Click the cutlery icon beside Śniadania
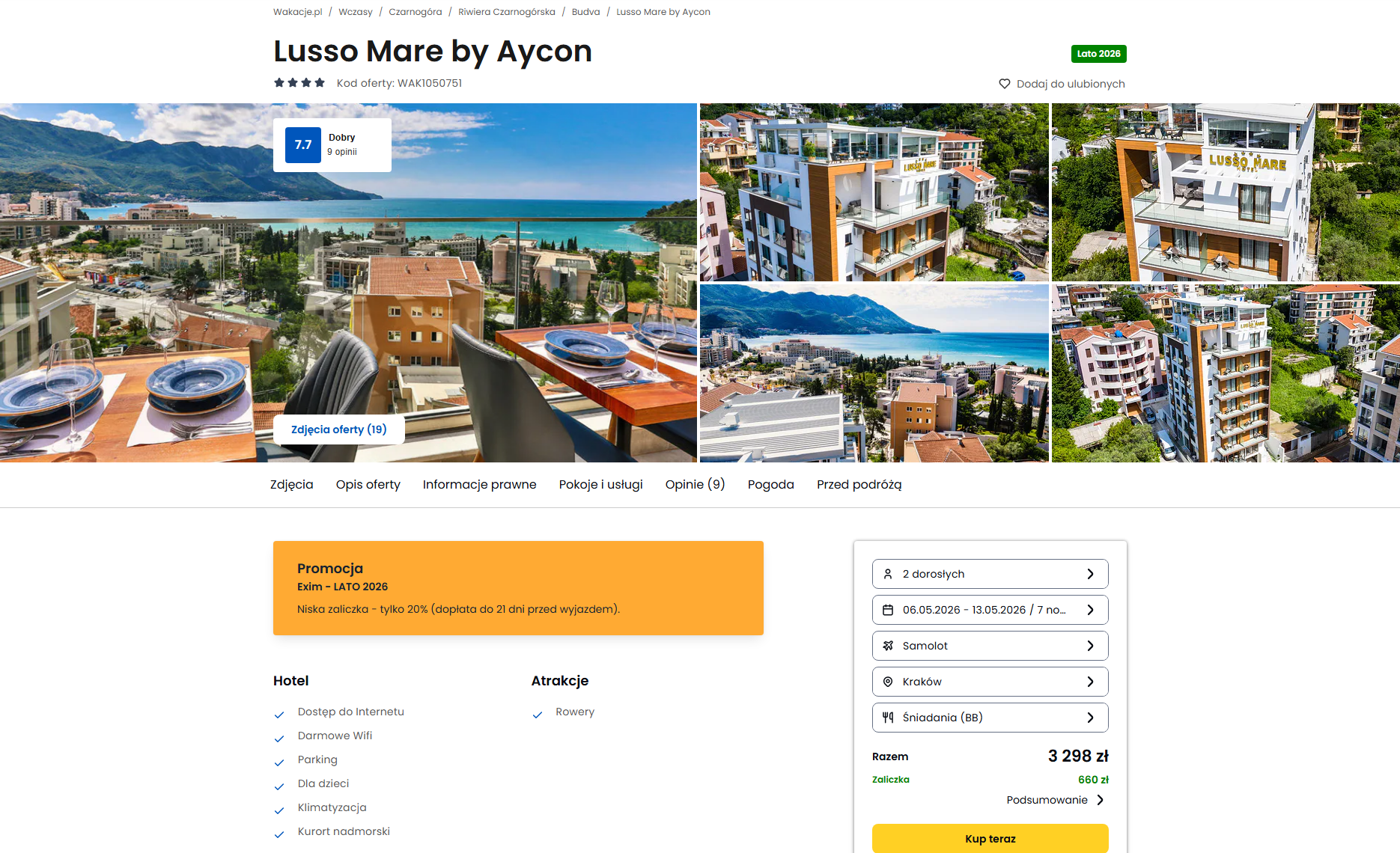 888,718
